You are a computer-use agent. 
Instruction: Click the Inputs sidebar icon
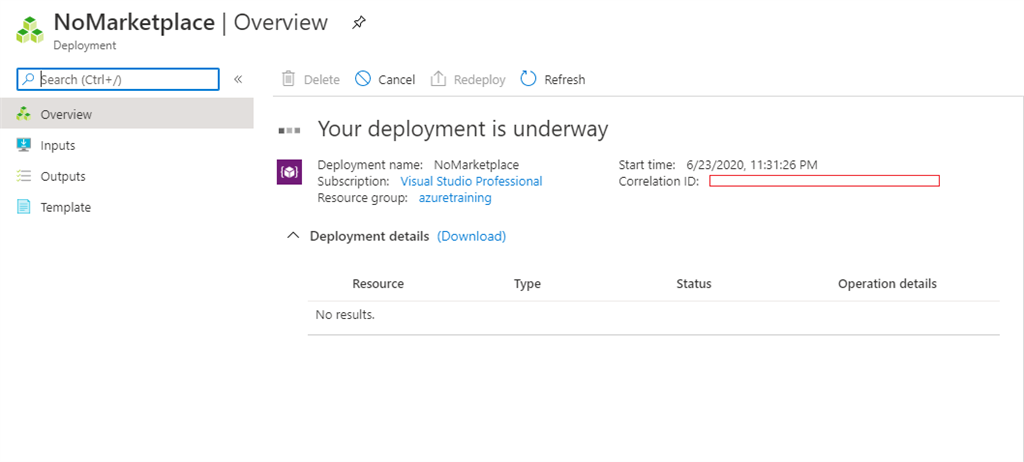(24, 145)
